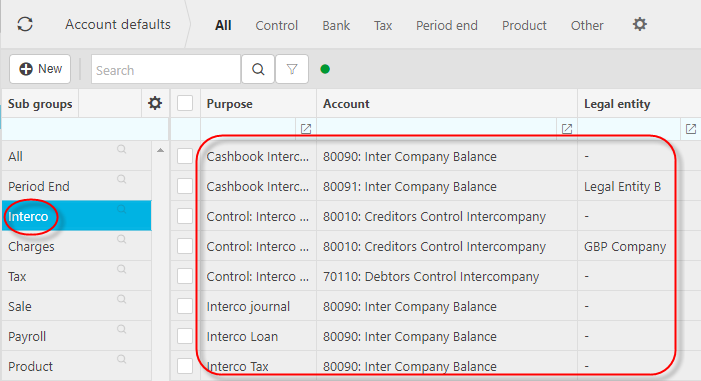701x381 pixels.
Task: Click into the Search field
Action: 166,69
